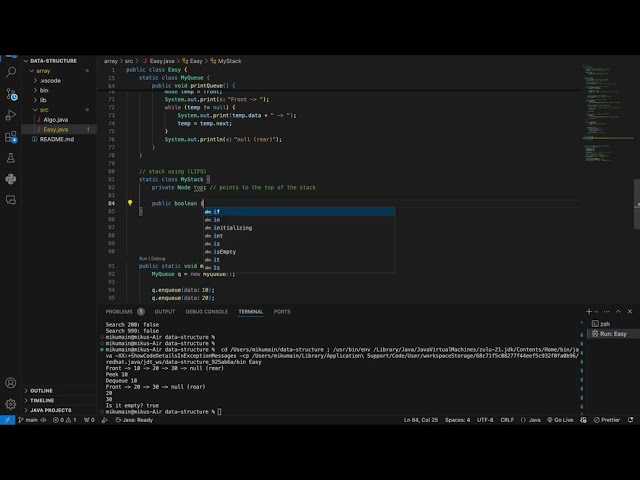Open the Accounts menu in the activity bar
This screenshot has height=480, width=640.
11,383
